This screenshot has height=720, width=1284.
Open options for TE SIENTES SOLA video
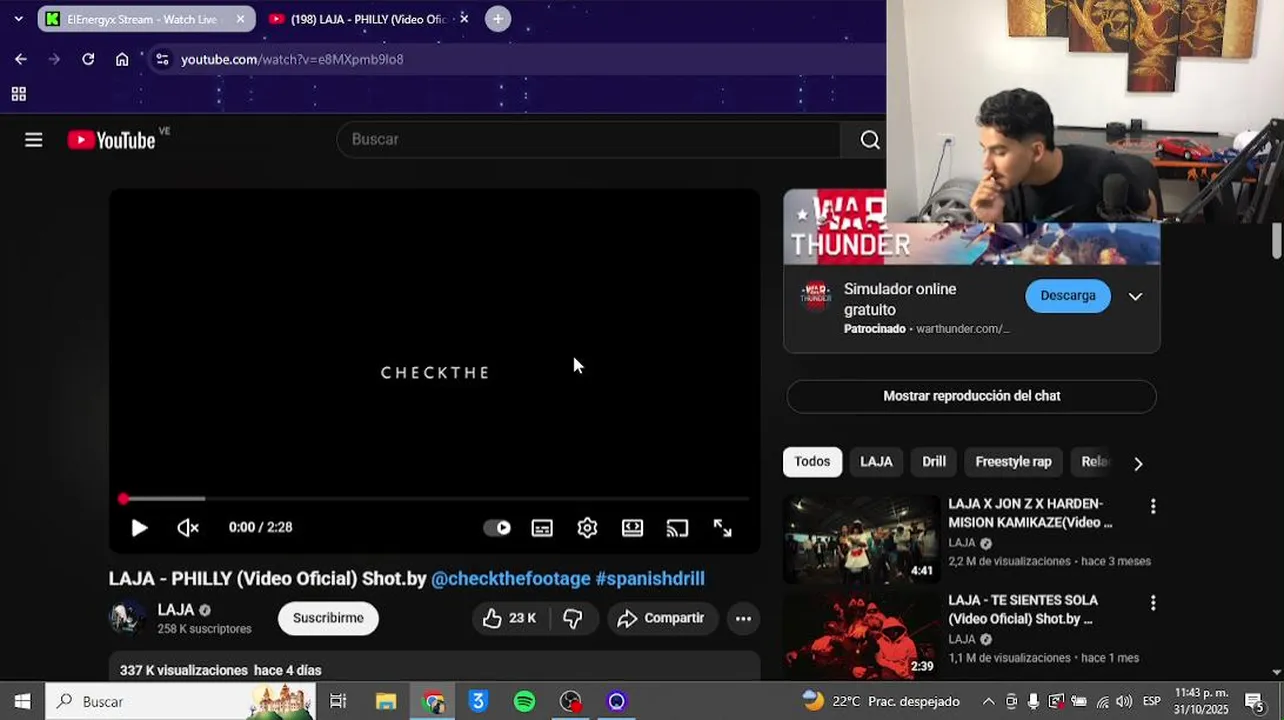point(1153,603)
